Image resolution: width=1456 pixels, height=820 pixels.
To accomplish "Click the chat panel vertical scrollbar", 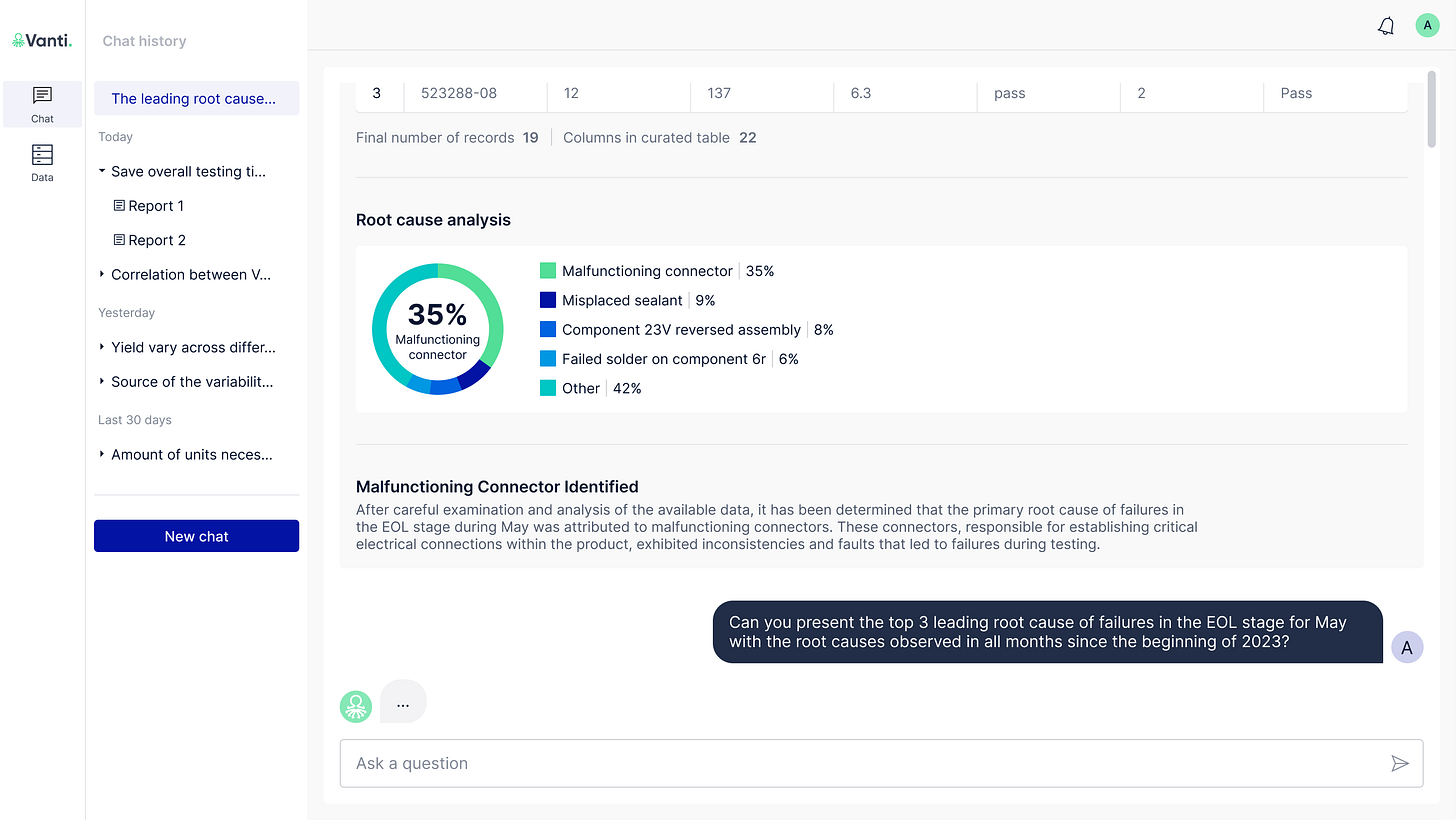I will [1432, 110].
